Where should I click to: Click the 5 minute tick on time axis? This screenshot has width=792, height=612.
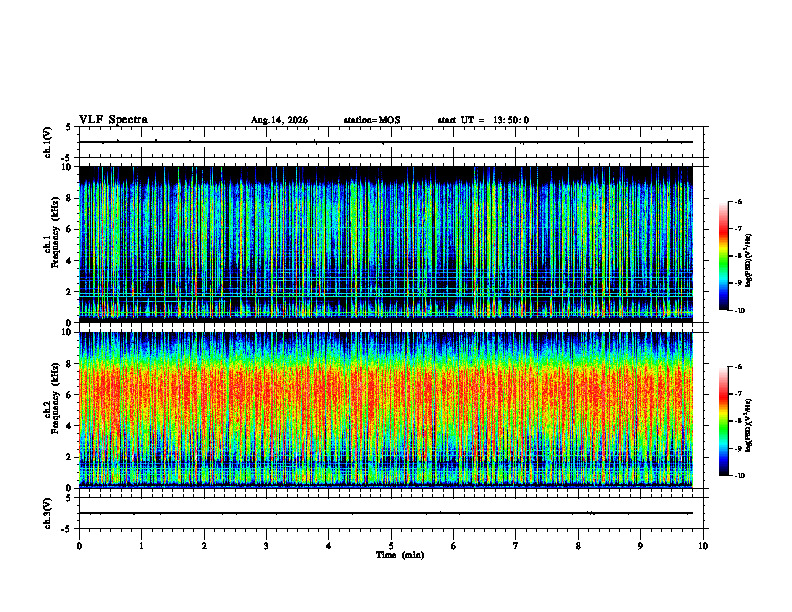click(391, 546)
